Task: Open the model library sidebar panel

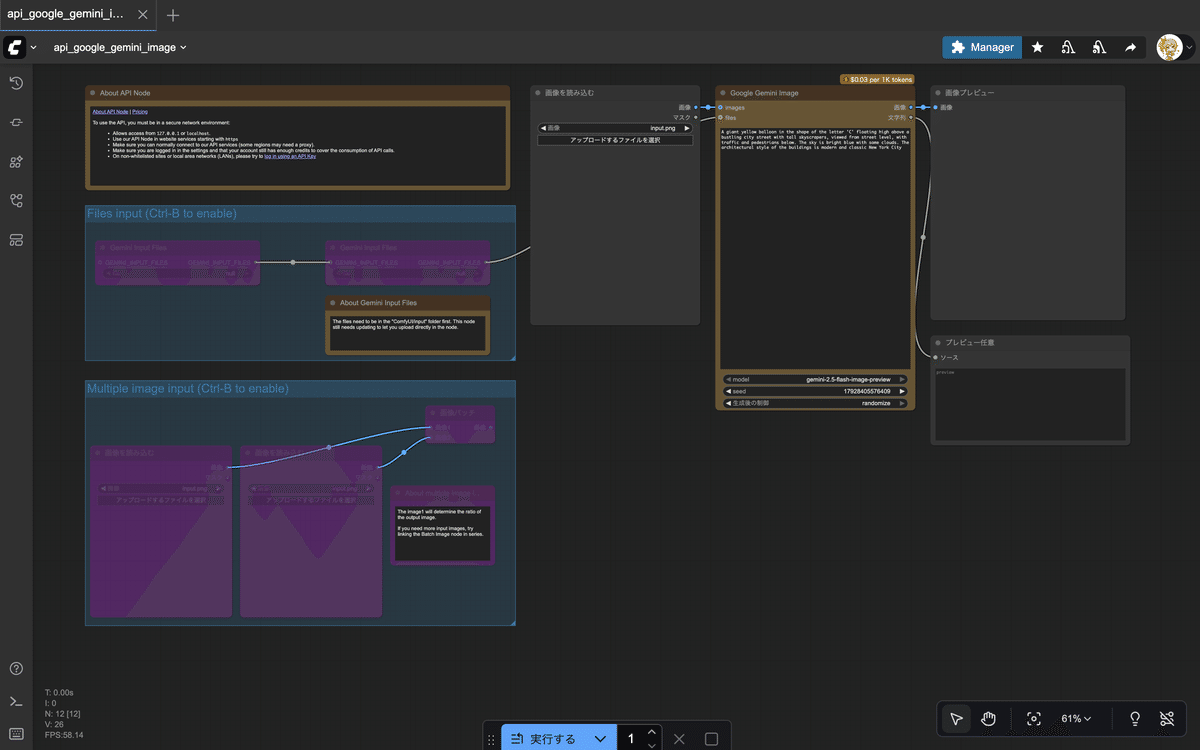Action: click(16, 161)
